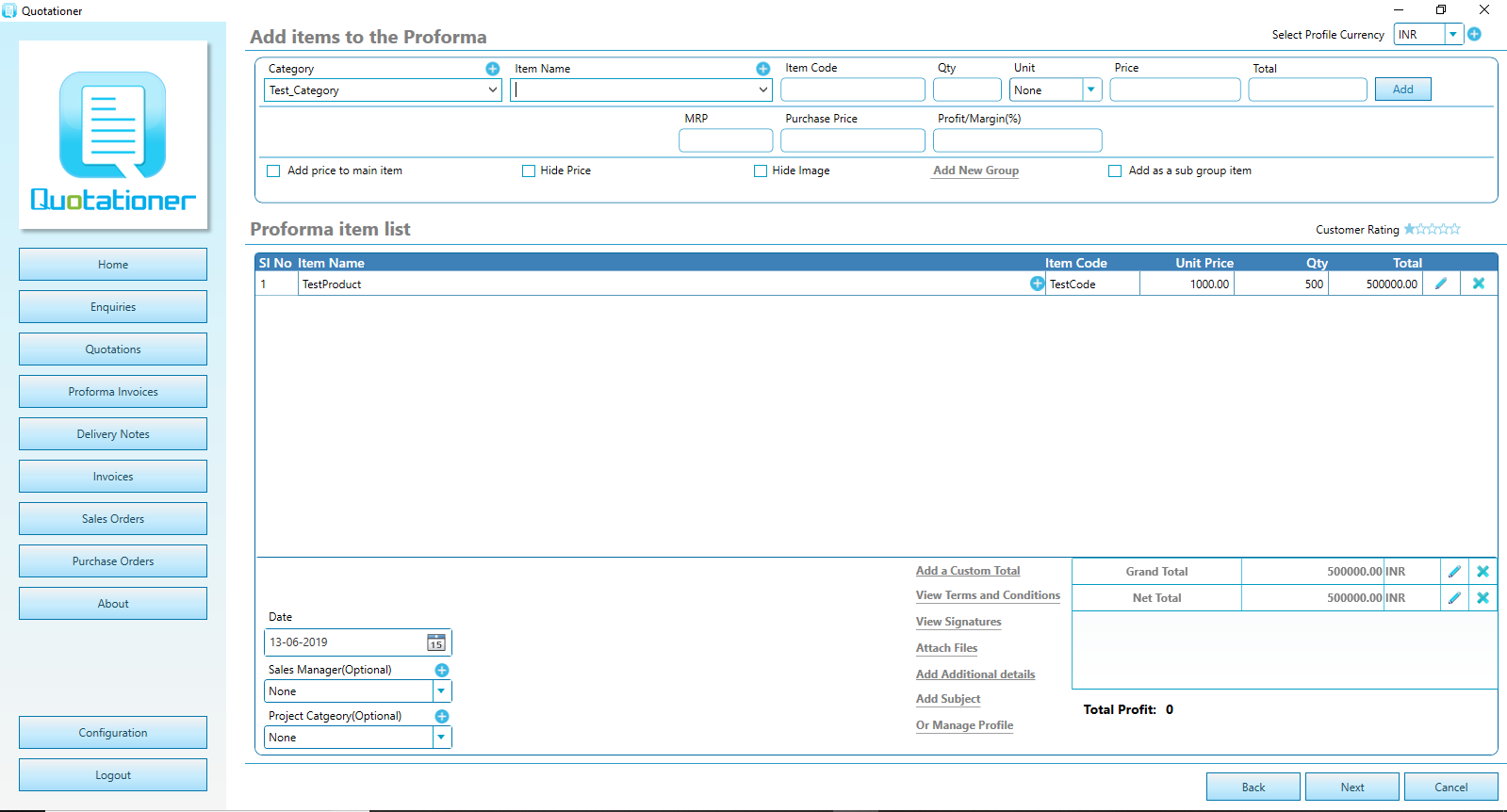Image resolution: width=1507 pixels, height=812 pixels.
Task: Select the TestCode cell in item list
Action: (1092, 284)
